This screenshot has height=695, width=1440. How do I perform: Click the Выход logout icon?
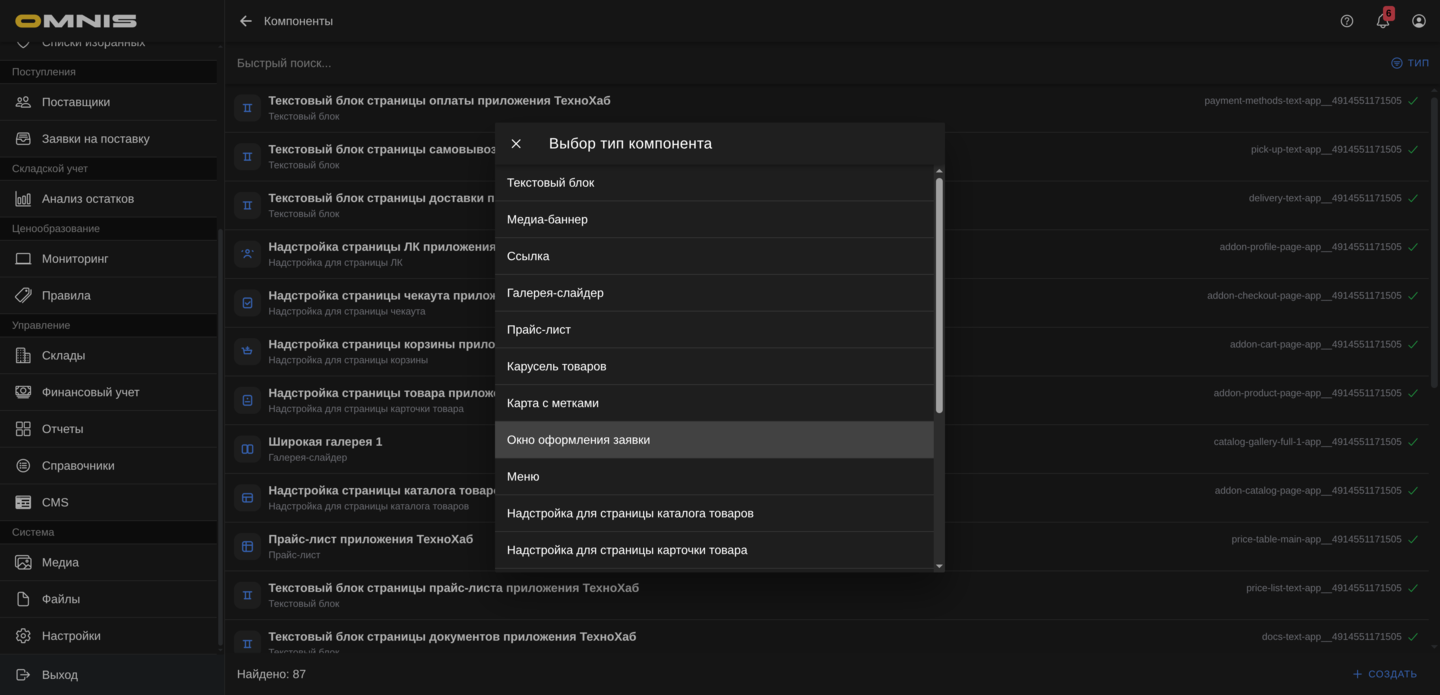click(23, 674)
